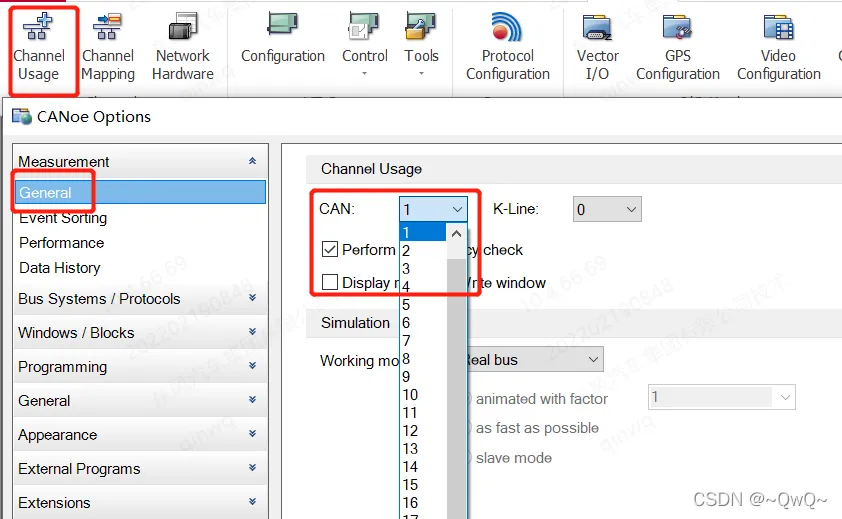Click the Configuration ribbon icon
This screenshot has height=519, width=842.
click(x=282, y=40)
